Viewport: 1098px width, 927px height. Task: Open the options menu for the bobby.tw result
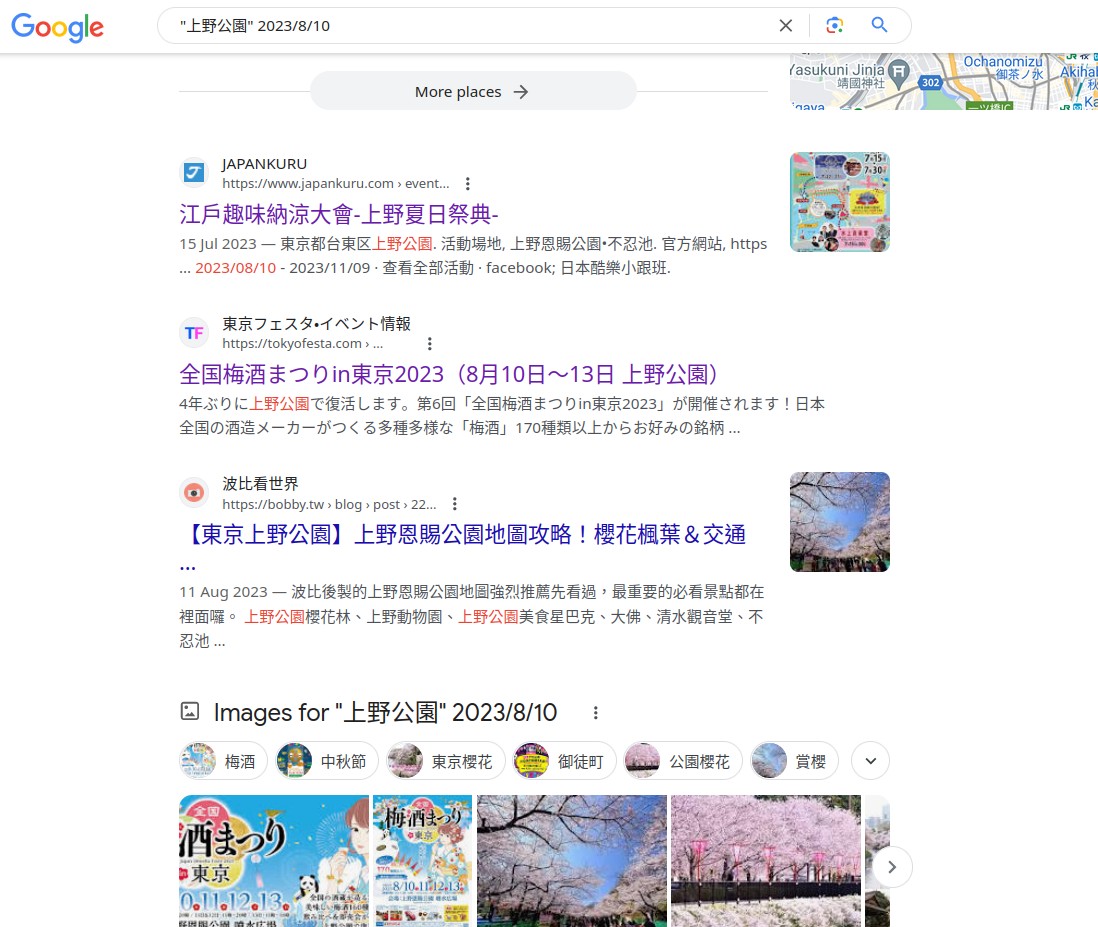click(x=454, y=504)
